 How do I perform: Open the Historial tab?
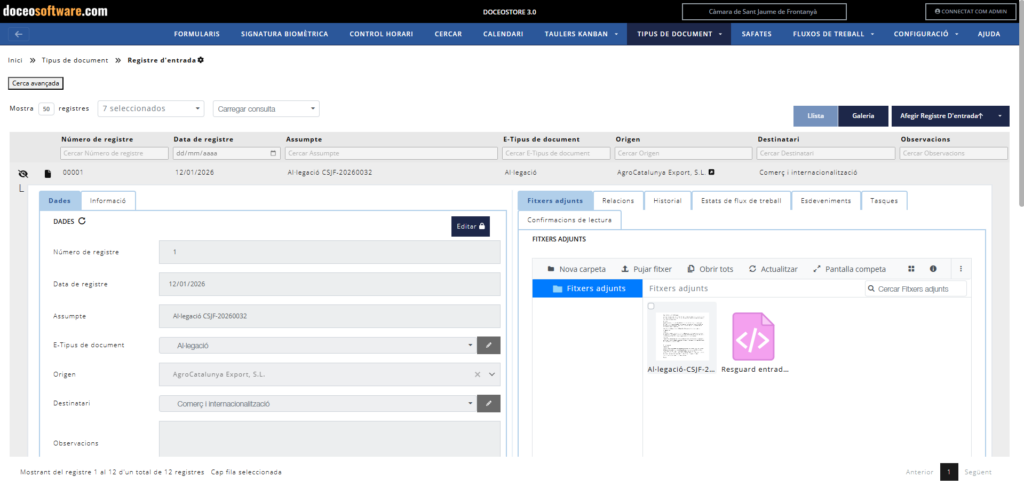click(x=666, y=201)
